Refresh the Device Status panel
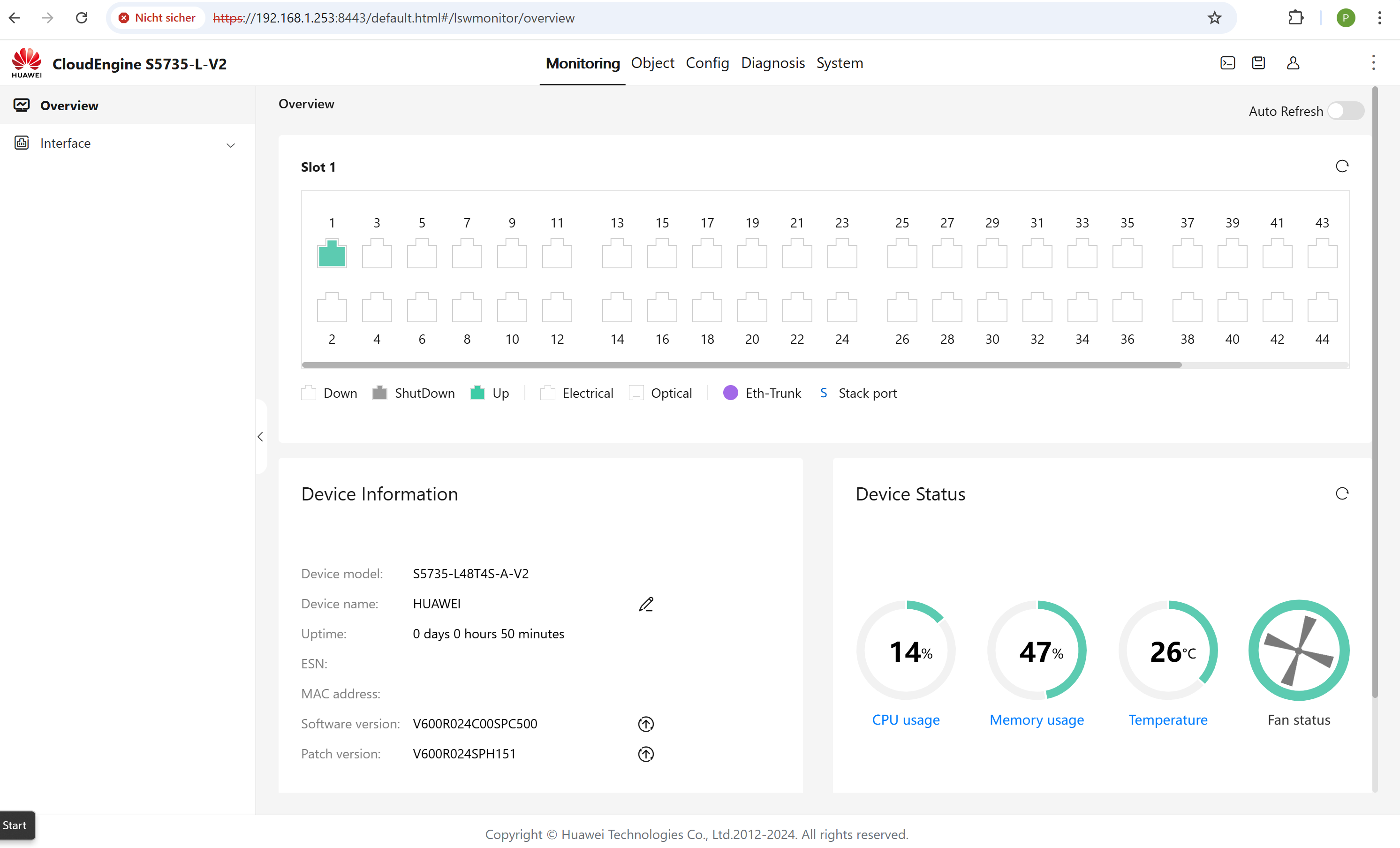Image resolution: width=1400 pixels, height=848 pixels. click(1342, 493)
